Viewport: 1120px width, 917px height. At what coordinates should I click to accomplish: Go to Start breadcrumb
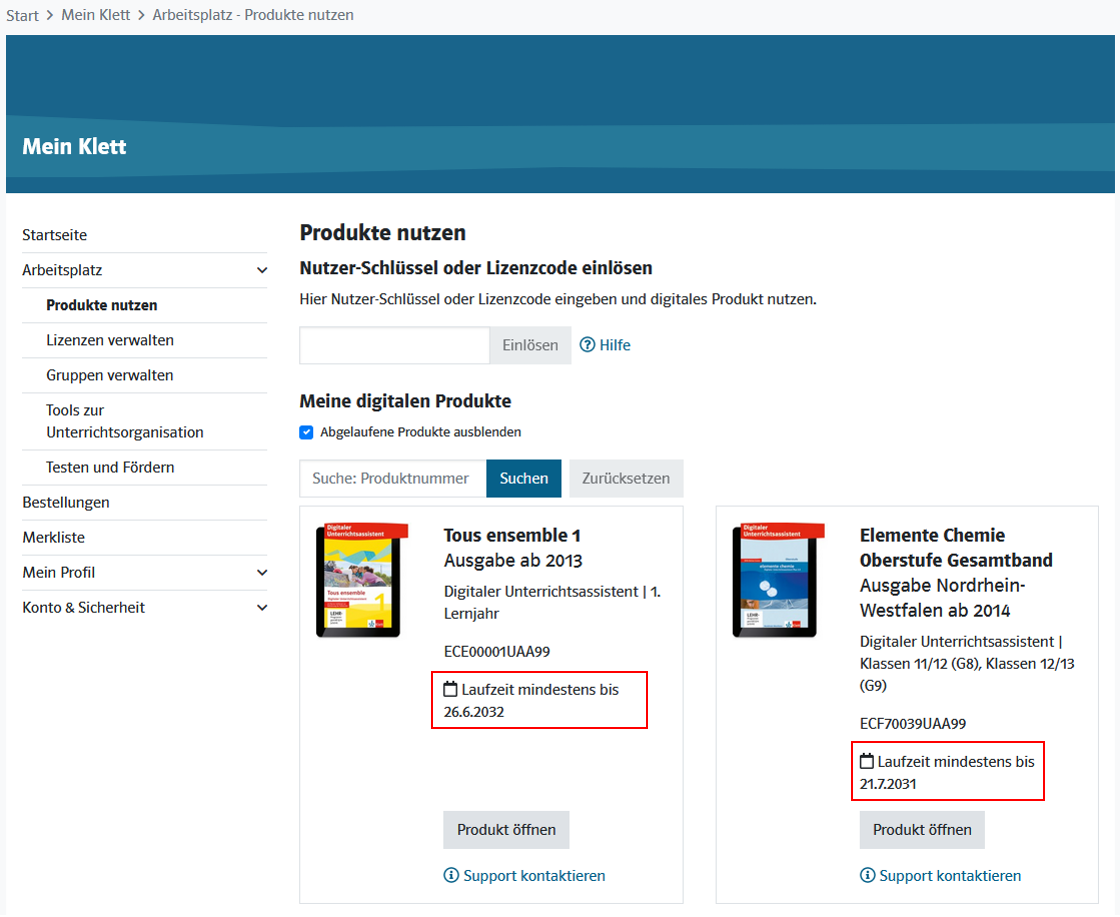click(x=23, y=15)
